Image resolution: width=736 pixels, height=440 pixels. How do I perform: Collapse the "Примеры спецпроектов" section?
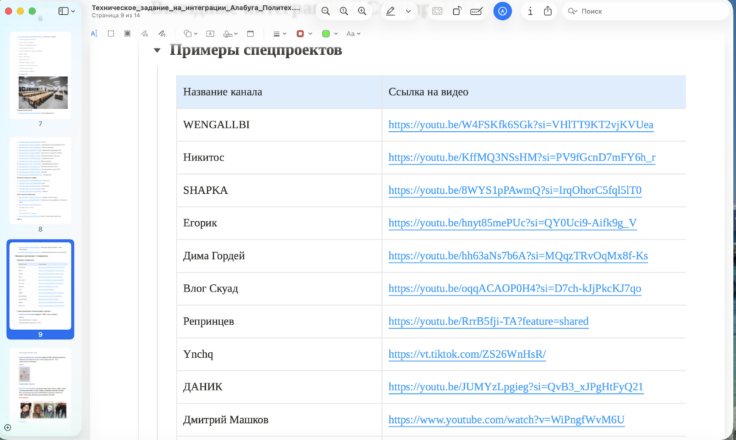pos(157,50)
